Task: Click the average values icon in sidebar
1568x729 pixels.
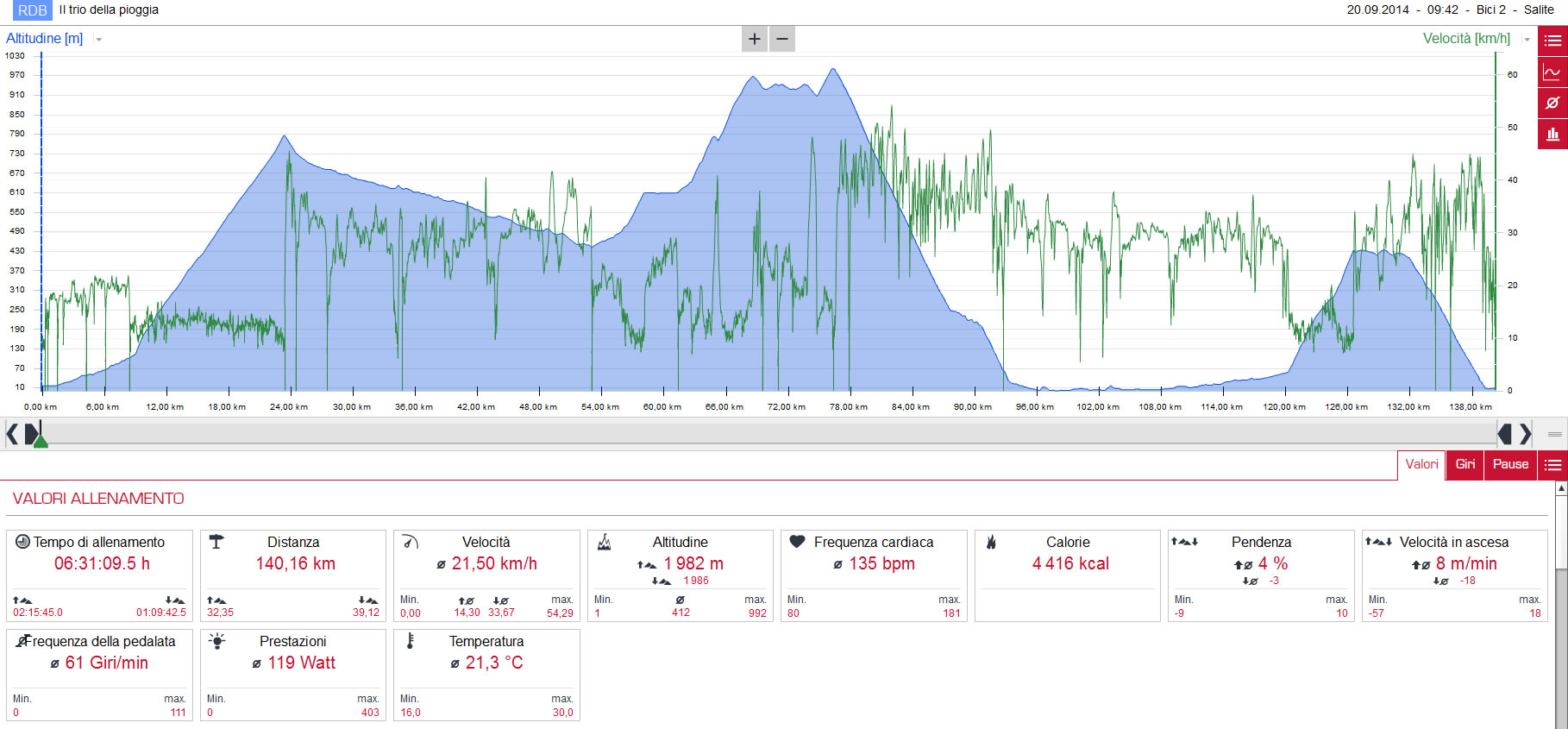Action: [1552, 103]
